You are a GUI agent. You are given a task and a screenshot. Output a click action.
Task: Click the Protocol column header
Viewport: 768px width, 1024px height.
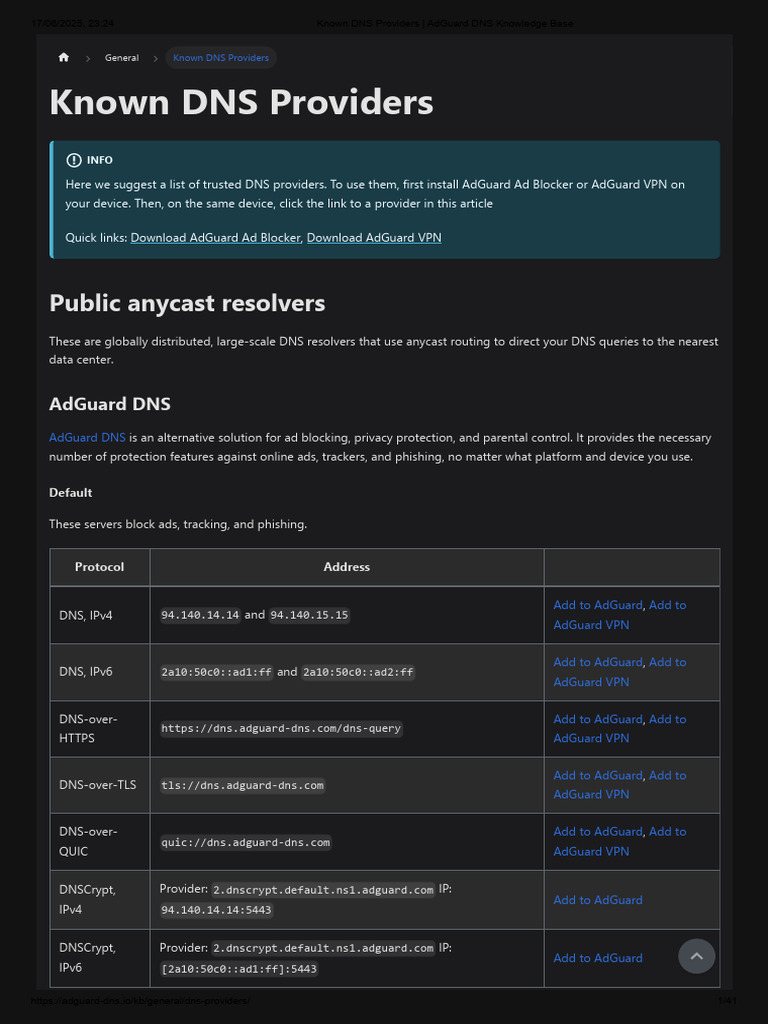click(x=99, y=567)
